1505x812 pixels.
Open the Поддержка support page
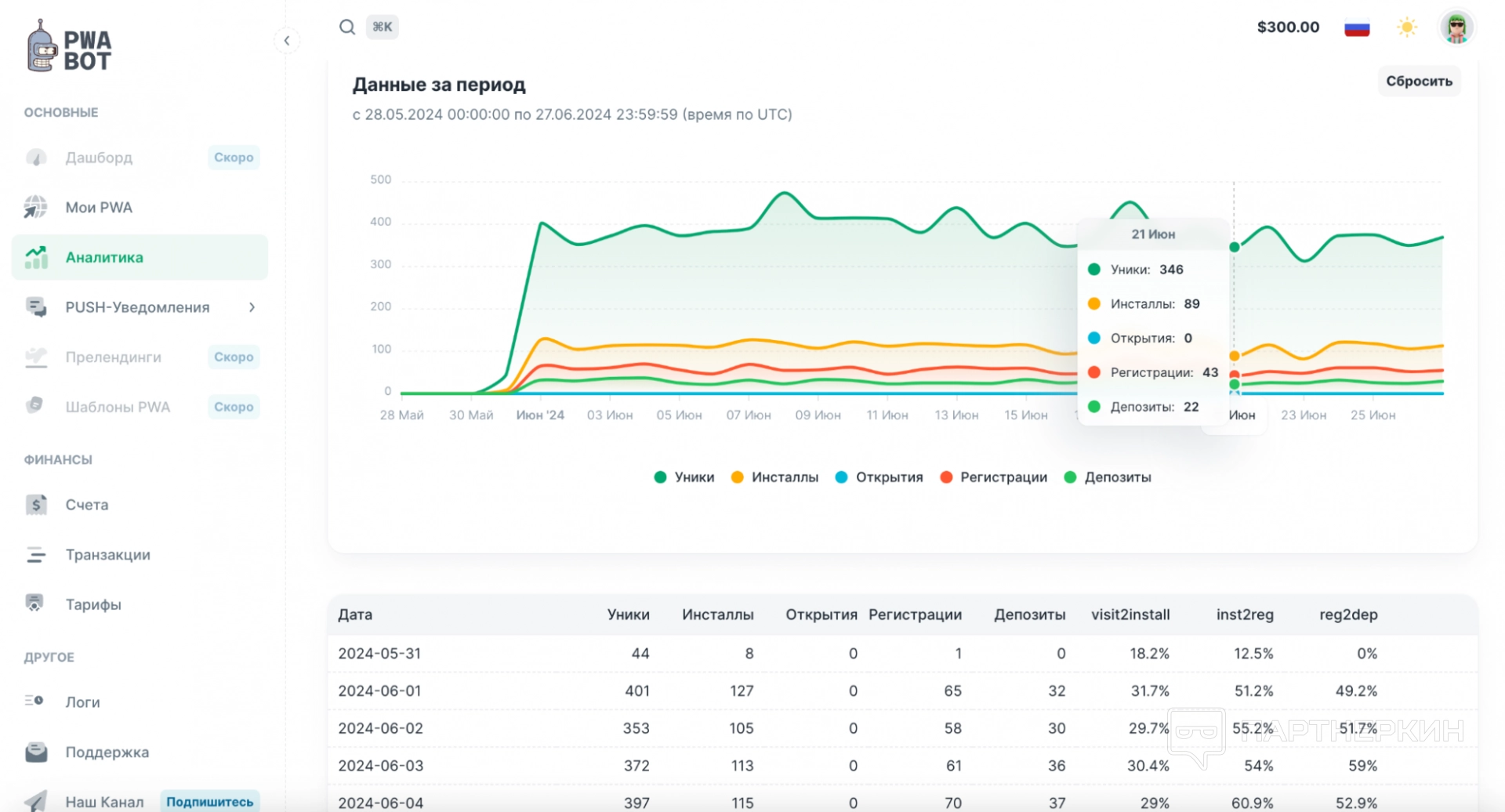(x=107, y=752)
